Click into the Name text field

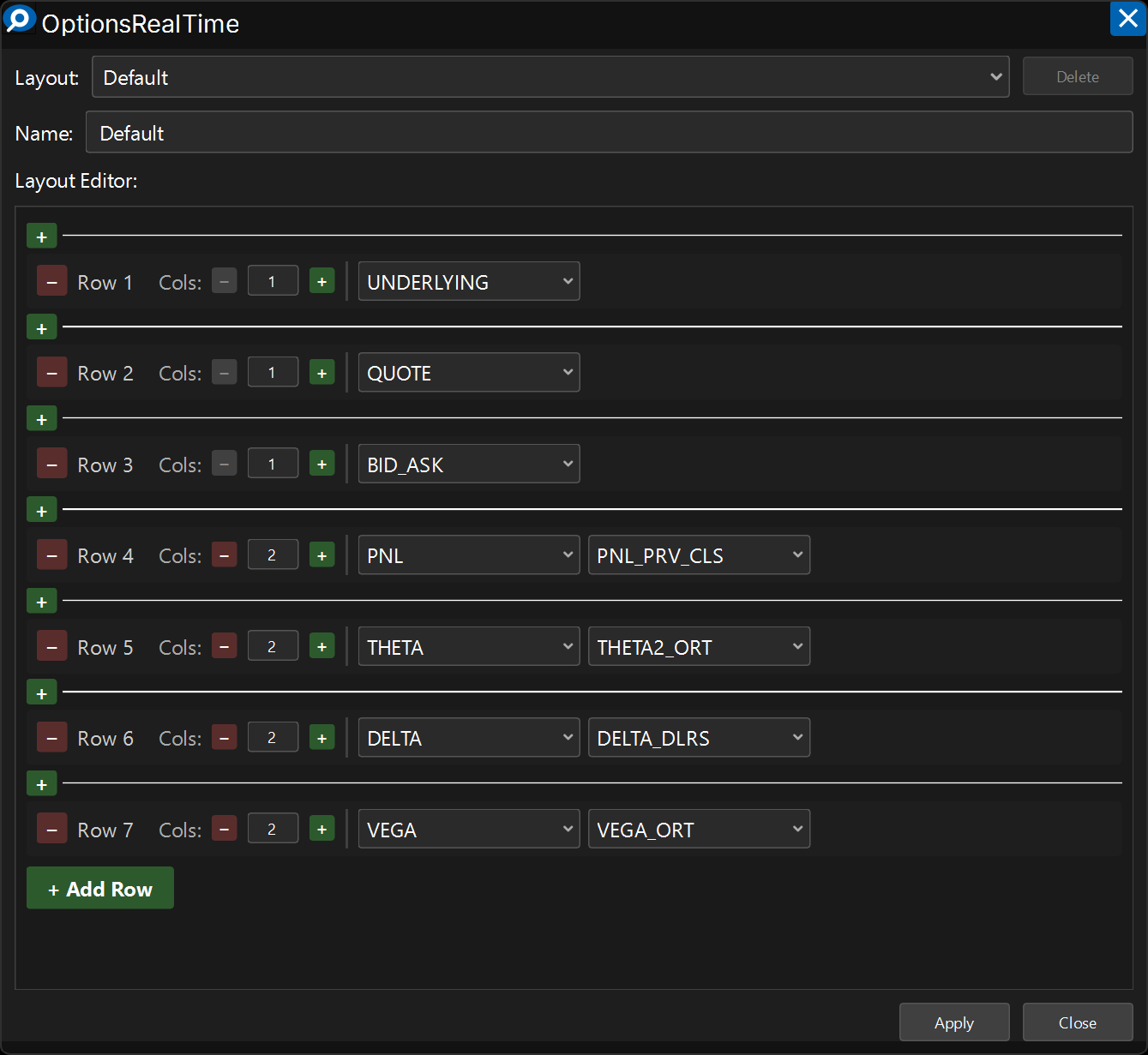click(609, 133)
